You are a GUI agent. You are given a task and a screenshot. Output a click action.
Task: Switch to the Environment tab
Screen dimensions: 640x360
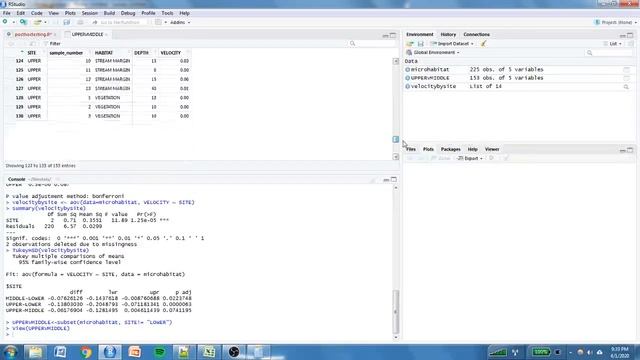[420, 34]
